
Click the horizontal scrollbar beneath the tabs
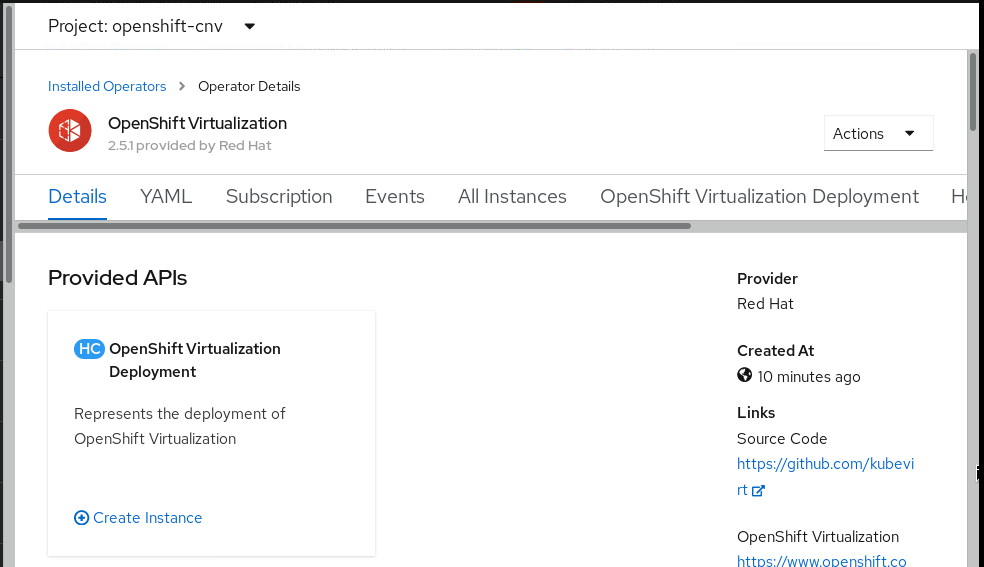(x=354, y=226)
